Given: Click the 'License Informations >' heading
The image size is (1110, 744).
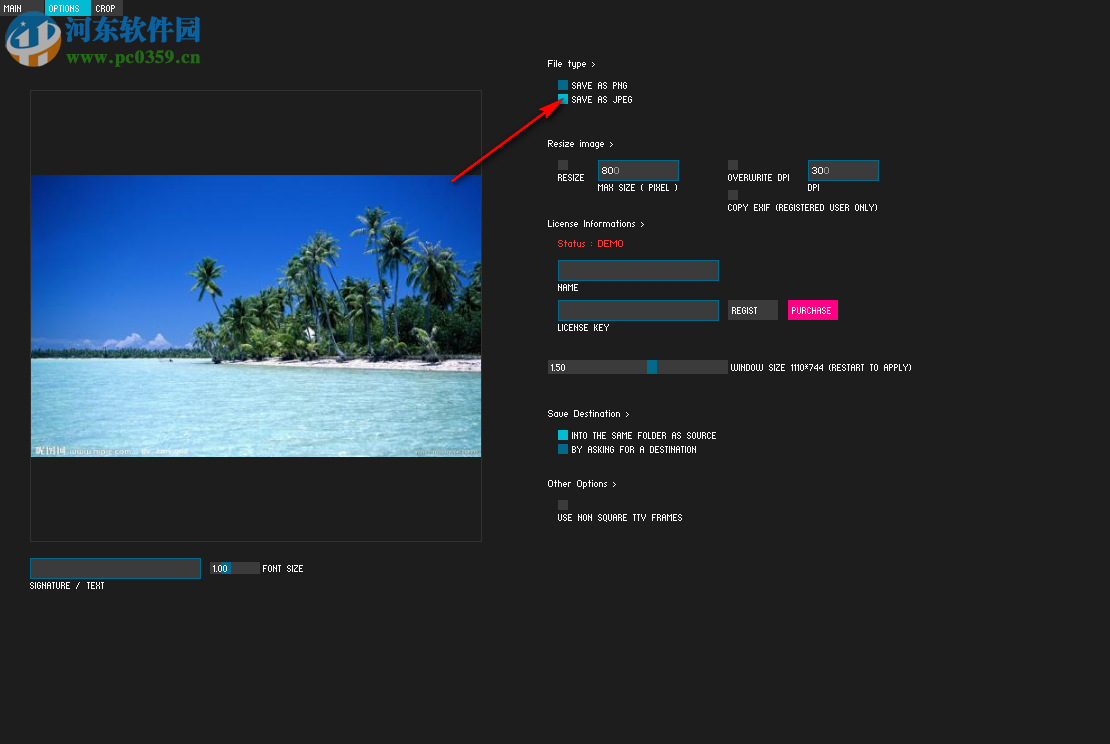Looking at the screenshot, I should click(595, 224).
